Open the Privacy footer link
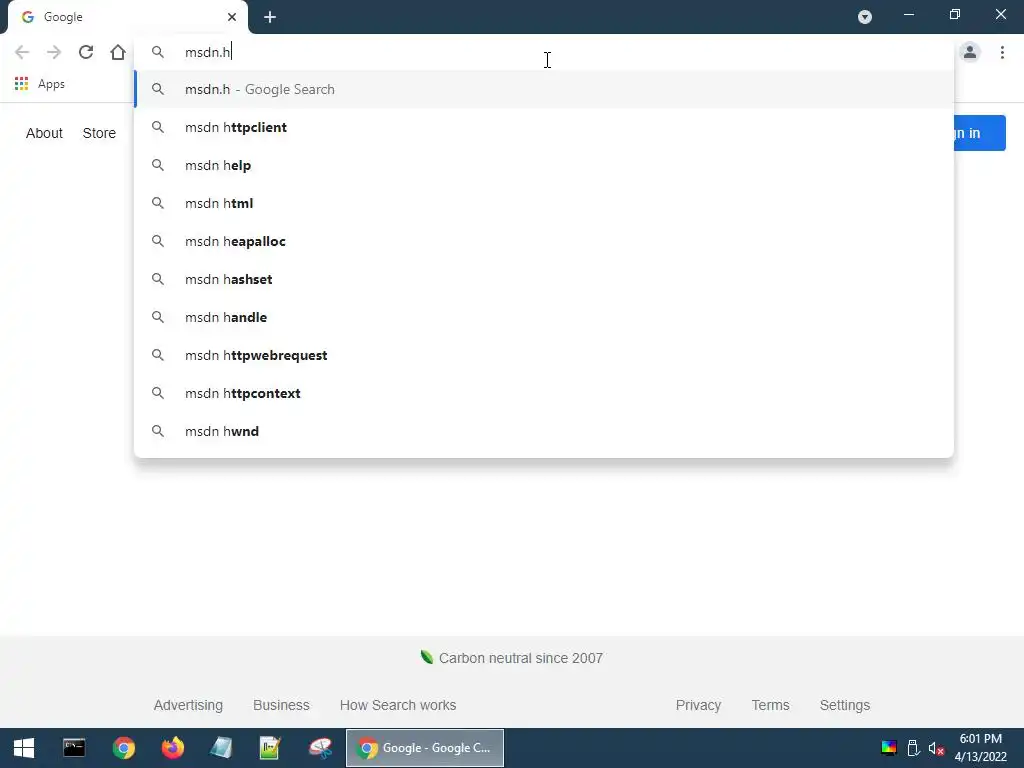 698,705
